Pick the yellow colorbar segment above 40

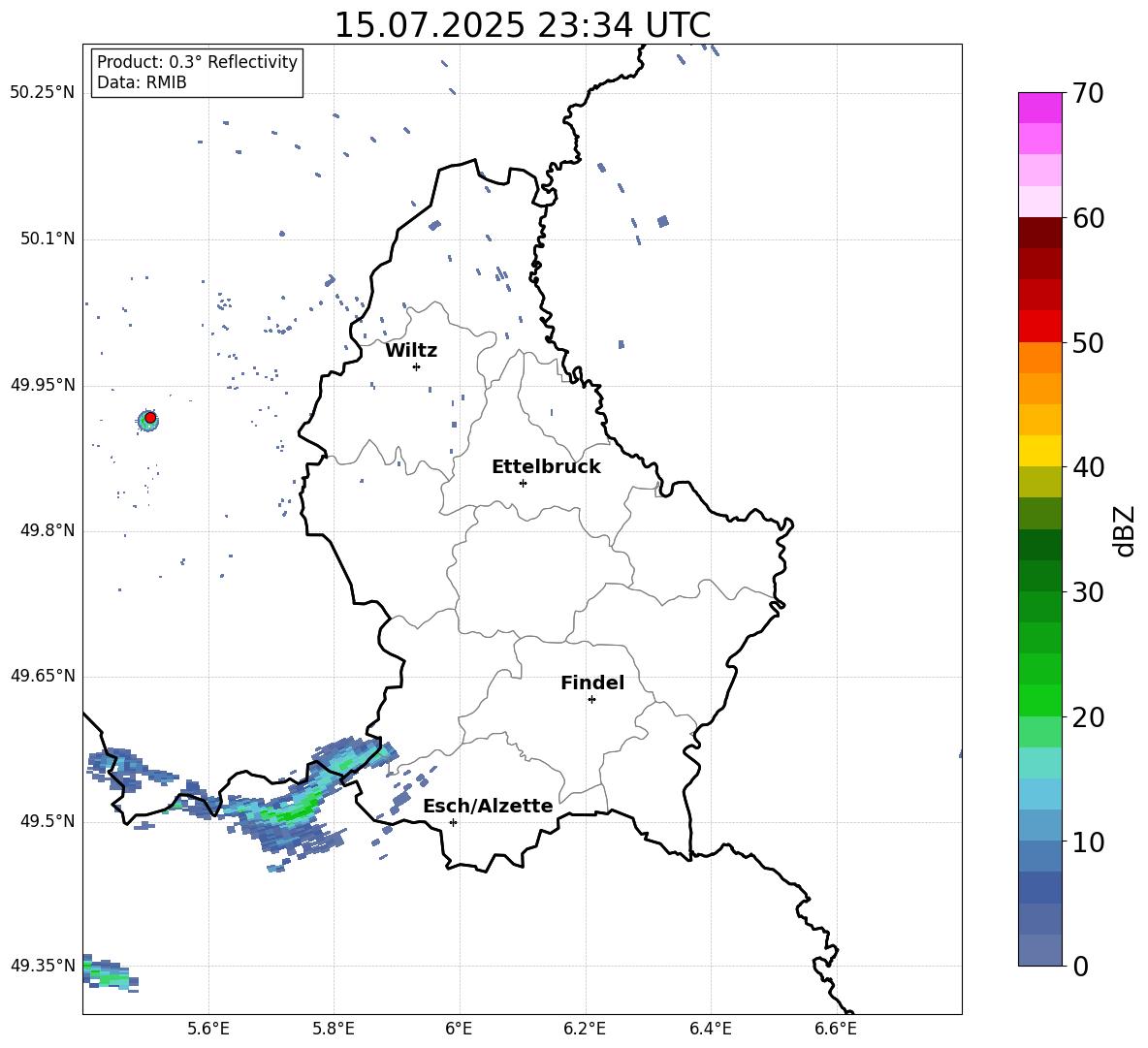[x=1040, y=451]
